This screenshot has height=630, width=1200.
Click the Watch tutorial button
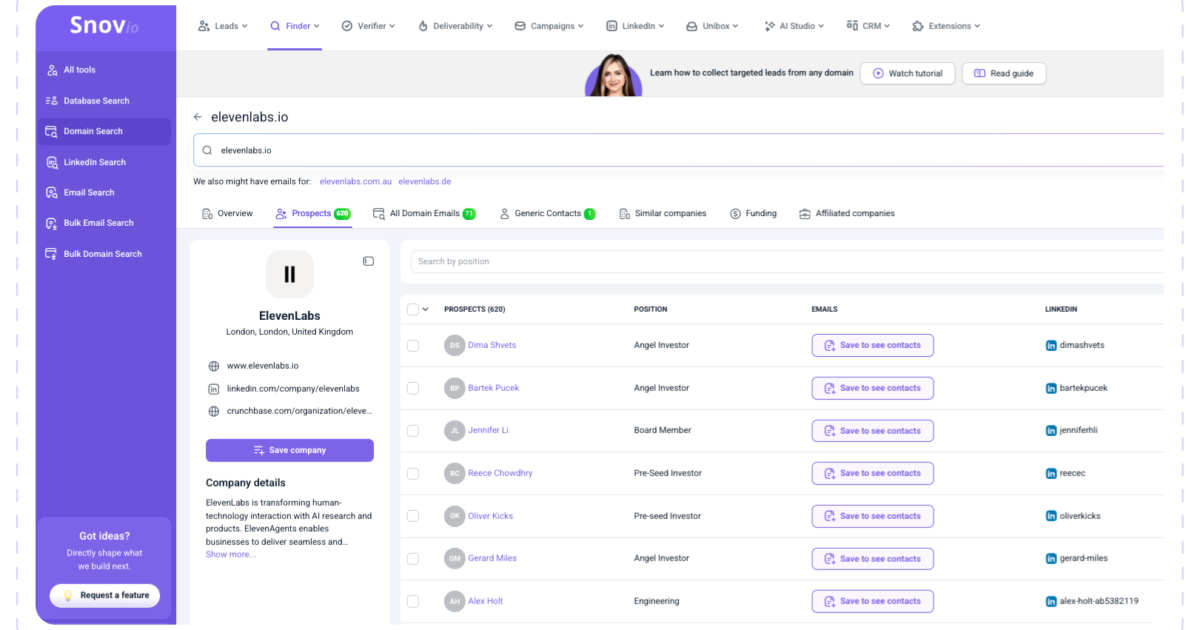(x=907, y=73)
